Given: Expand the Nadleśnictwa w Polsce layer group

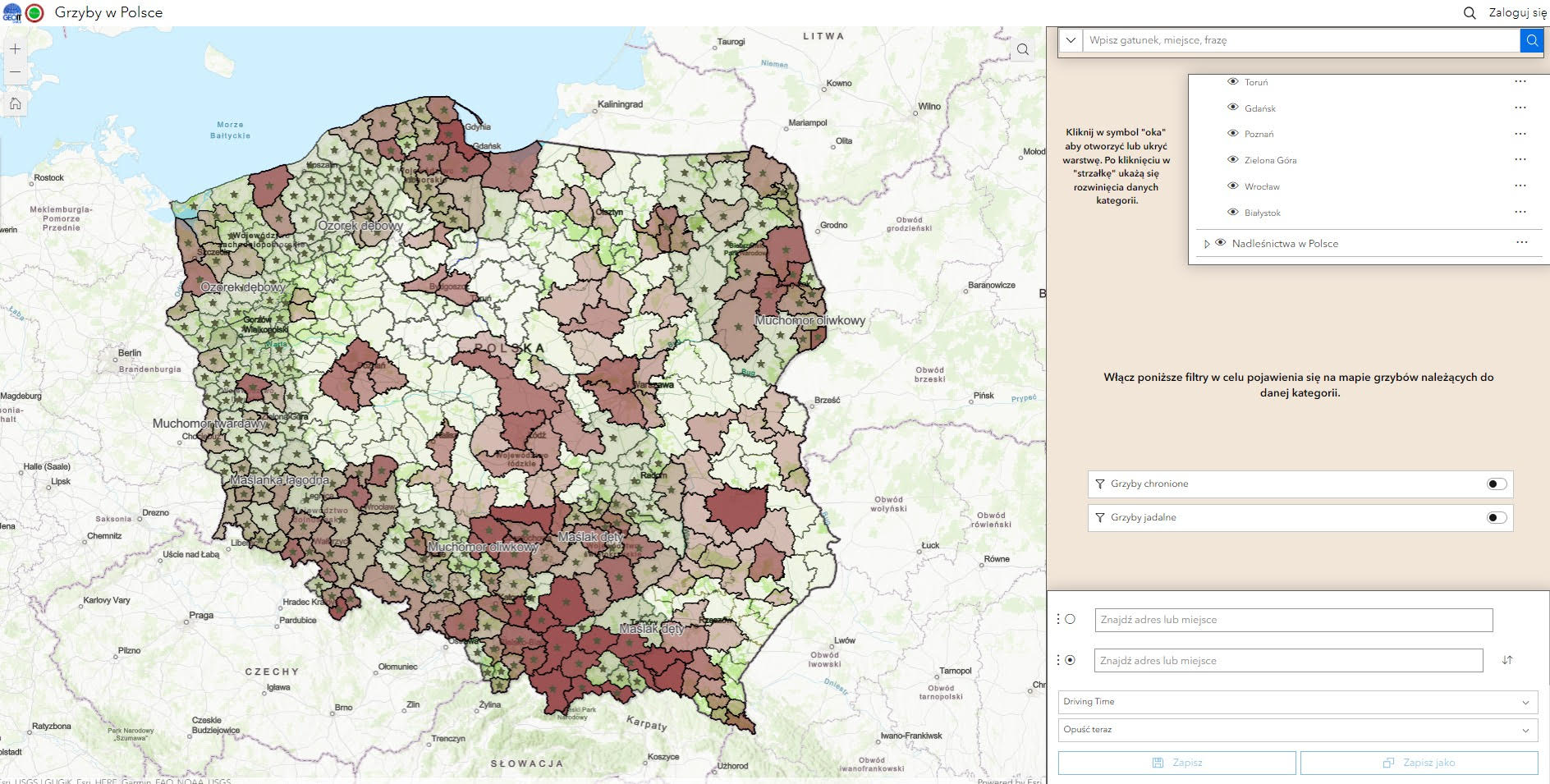Looking at the screenshot, I should 1207,244.
